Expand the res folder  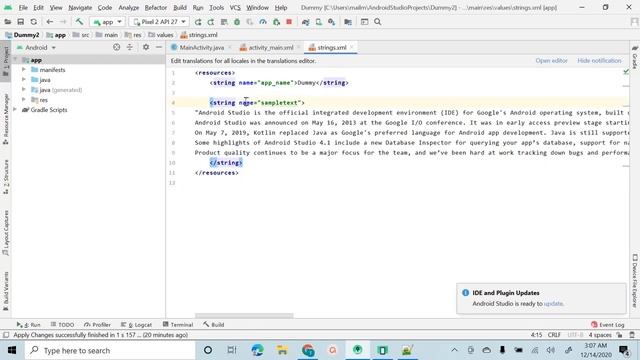(24, 100)
